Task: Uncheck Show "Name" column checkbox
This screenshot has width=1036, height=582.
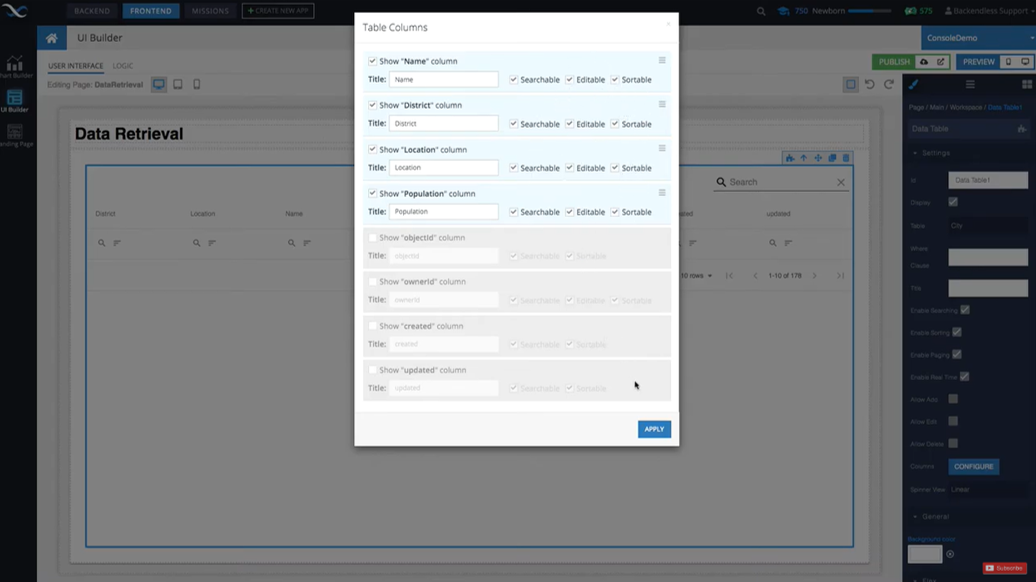Action: (373, 61)
